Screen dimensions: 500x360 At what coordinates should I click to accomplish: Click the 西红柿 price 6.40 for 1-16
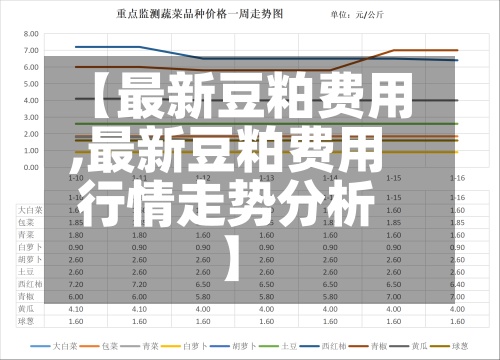pos(457,284)
